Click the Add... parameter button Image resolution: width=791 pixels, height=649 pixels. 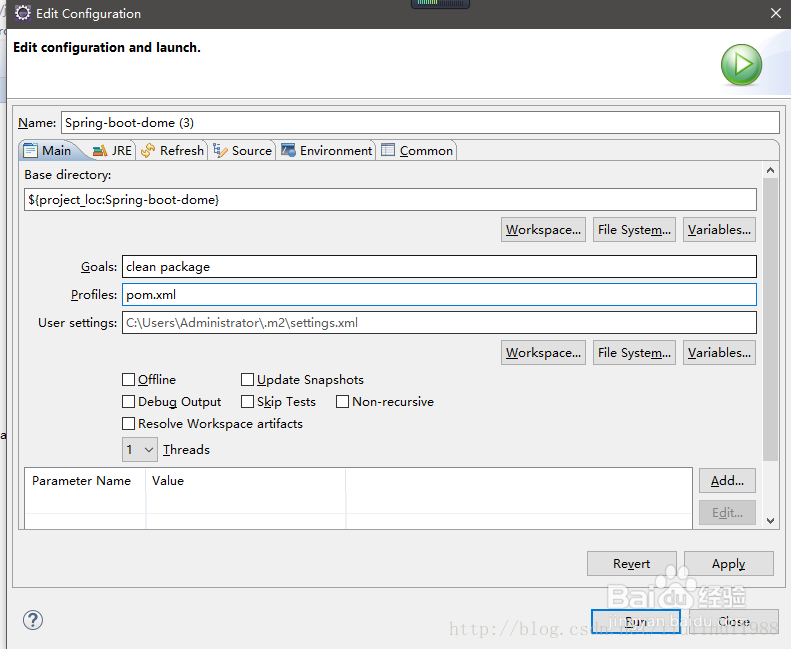[727, 481]
